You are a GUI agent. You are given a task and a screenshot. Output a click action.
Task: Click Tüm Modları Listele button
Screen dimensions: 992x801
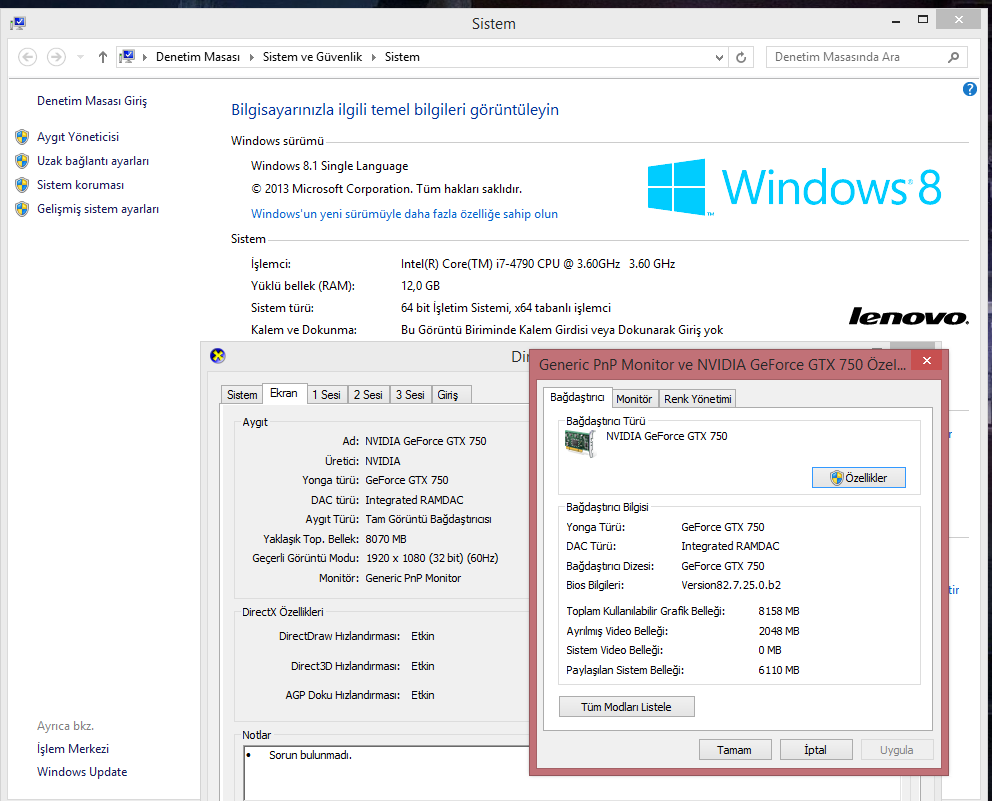coord(626,707)
